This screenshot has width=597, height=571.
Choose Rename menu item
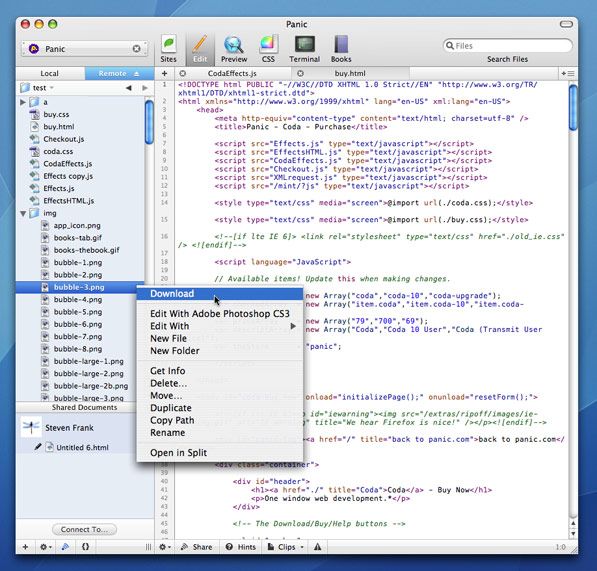pyautogui.click(x=220, y=433)
